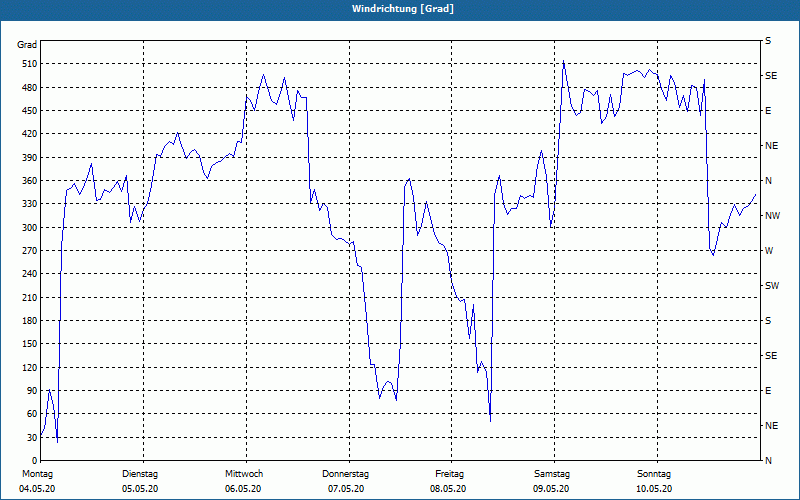Click the 330 y-axis value
The height and width of the screenshot is (500, 800).
point(30,204)
